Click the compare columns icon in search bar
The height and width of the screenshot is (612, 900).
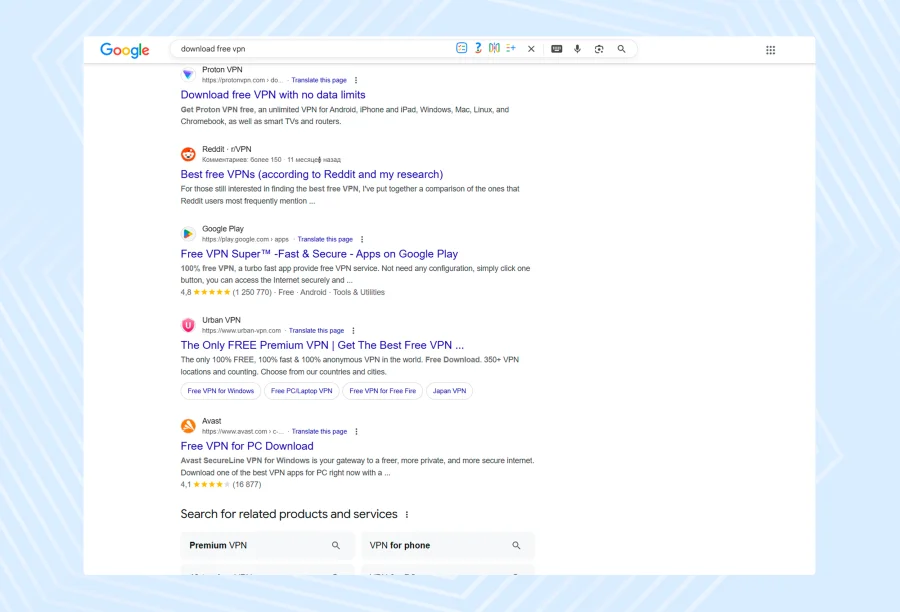(x=494, y=48)
